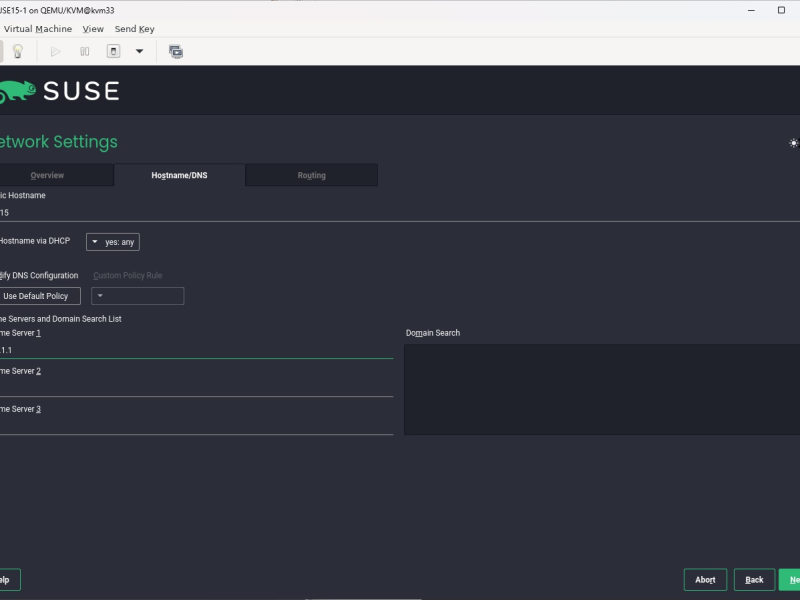Click the Run virtual machine play icon
This screenshot has width=800, height=600.
tap(55, 52)
